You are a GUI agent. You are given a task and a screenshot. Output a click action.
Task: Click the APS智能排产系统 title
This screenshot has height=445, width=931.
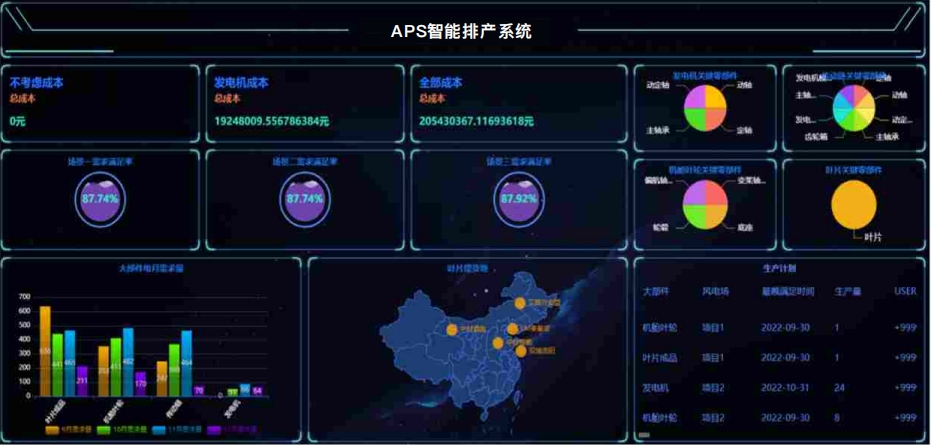pos(461,32)
